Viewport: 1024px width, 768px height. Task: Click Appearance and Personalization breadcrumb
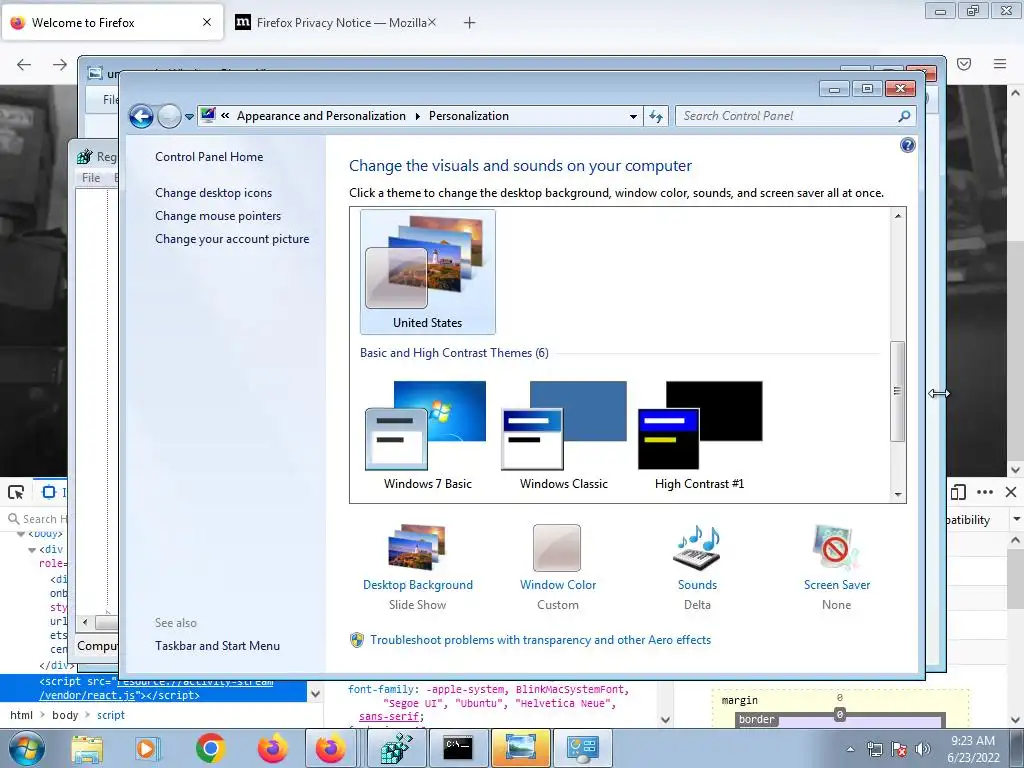[x=321, y=116]
